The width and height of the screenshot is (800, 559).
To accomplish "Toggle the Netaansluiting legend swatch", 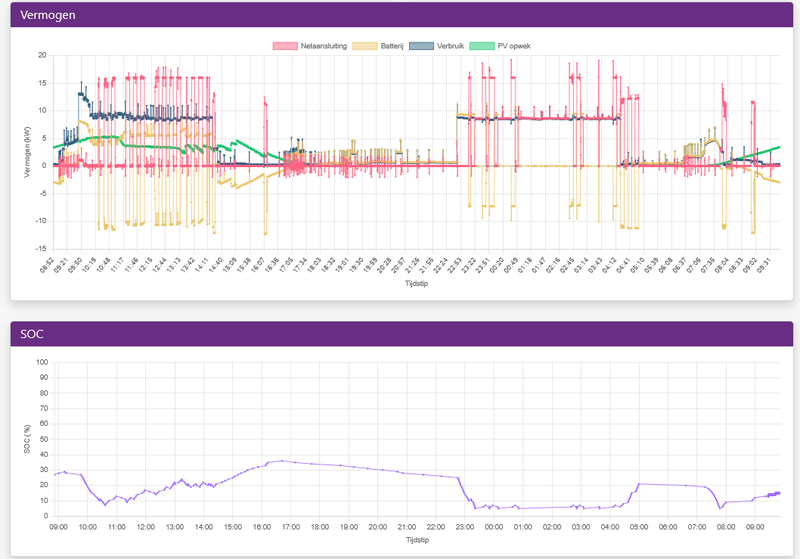I will (x=285, y=46).
